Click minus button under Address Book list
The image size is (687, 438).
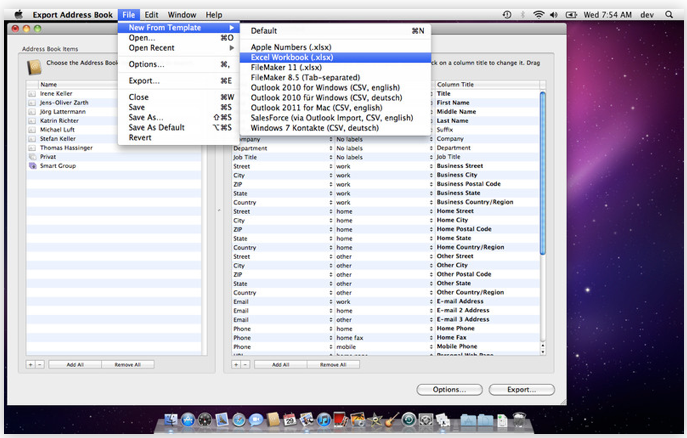tap(40, 364)
